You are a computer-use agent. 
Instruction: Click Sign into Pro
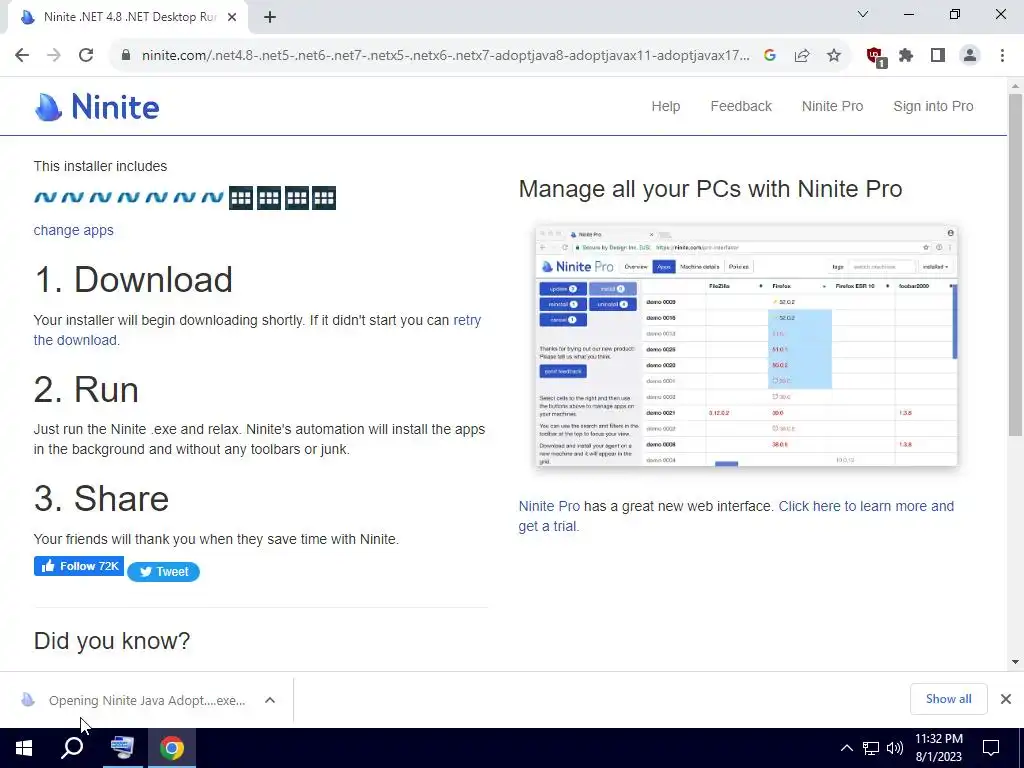click(x=933, y=106)
